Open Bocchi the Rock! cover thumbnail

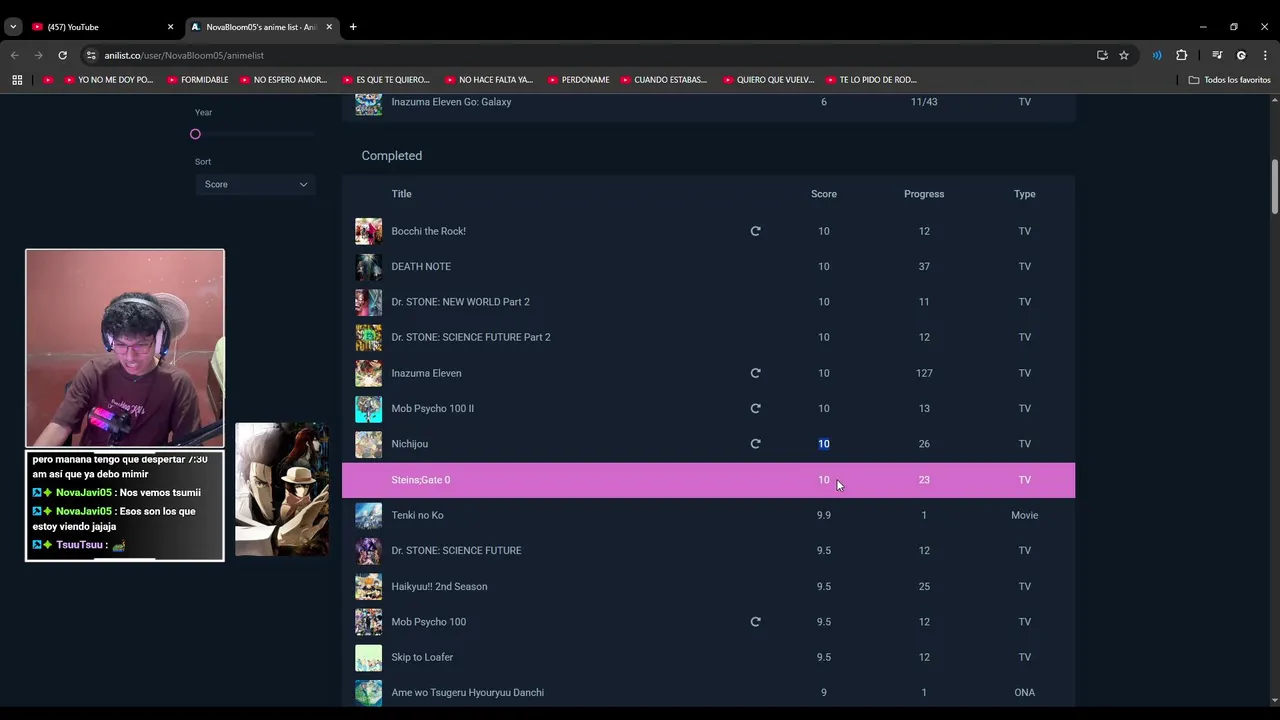(x=368, y=231)
